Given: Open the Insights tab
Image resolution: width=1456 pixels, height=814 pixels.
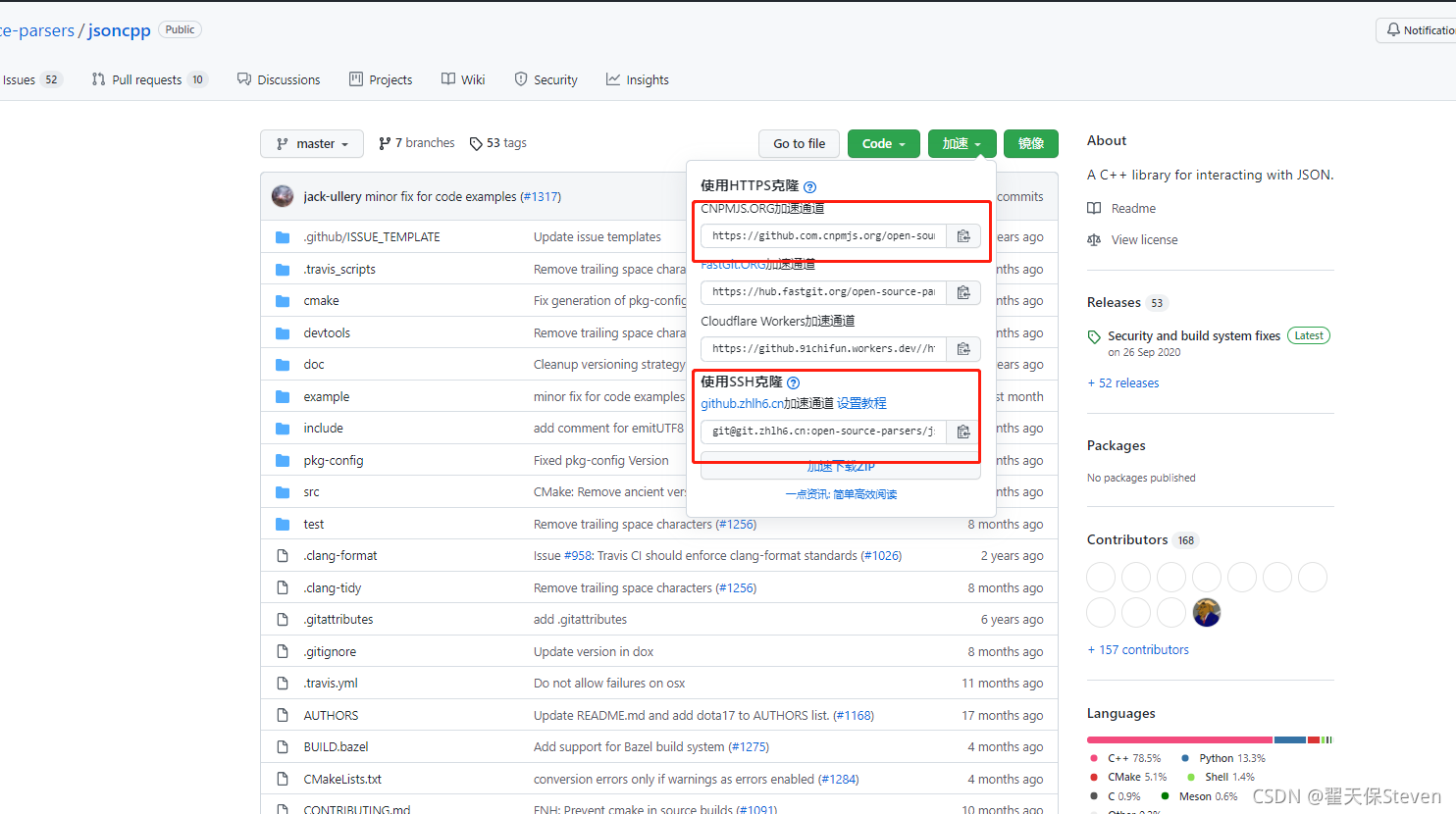Looking at the screenshot, I should coord(638,79).
